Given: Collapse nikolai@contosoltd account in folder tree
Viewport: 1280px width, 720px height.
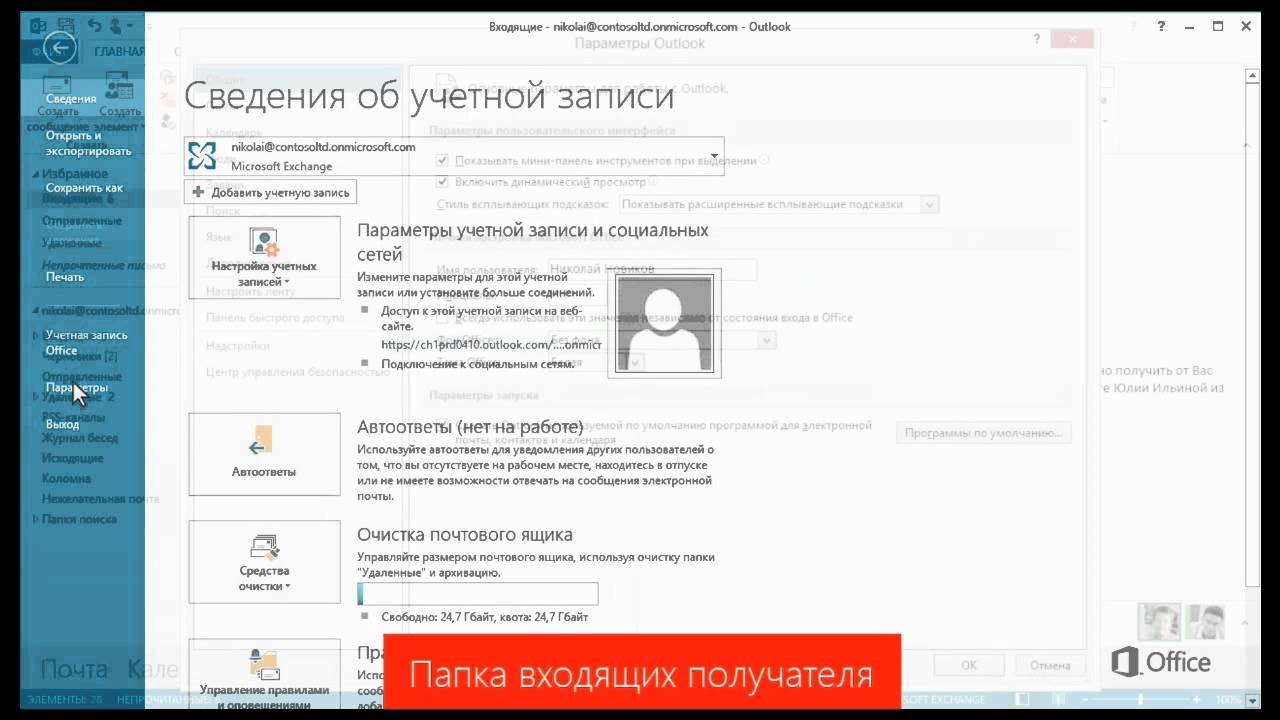Looking at the screenshot, I should (x=36, y=311).
